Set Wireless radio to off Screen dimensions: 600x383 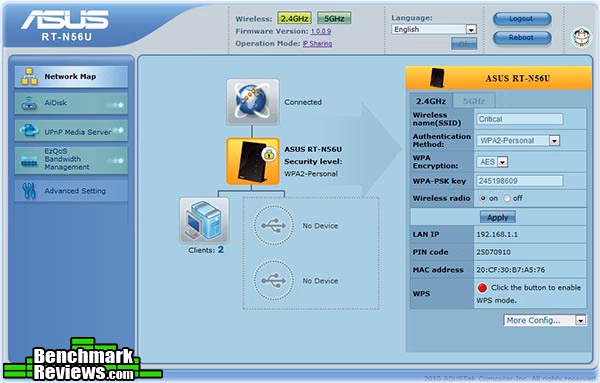pyautogui.click(x=507, y=198)
